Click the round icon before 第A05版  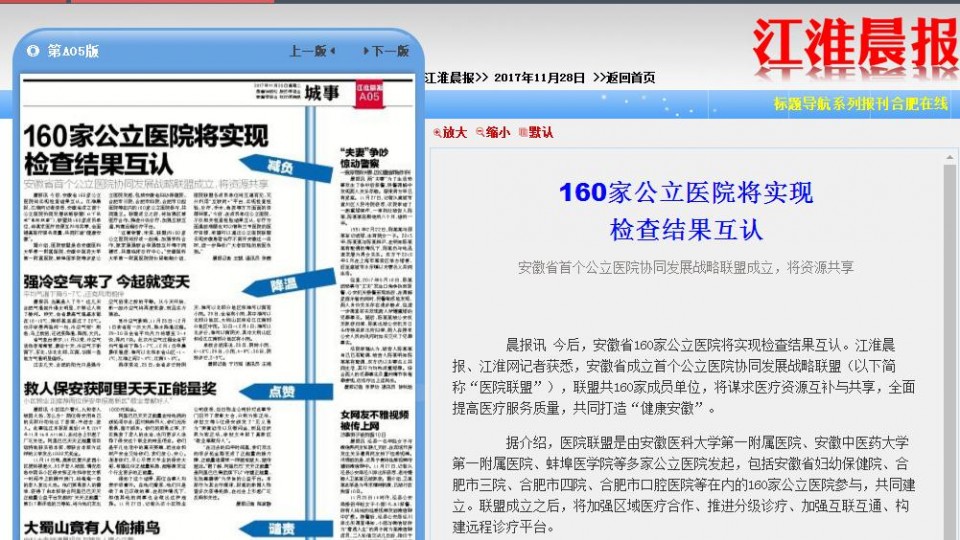pos(33,50)
